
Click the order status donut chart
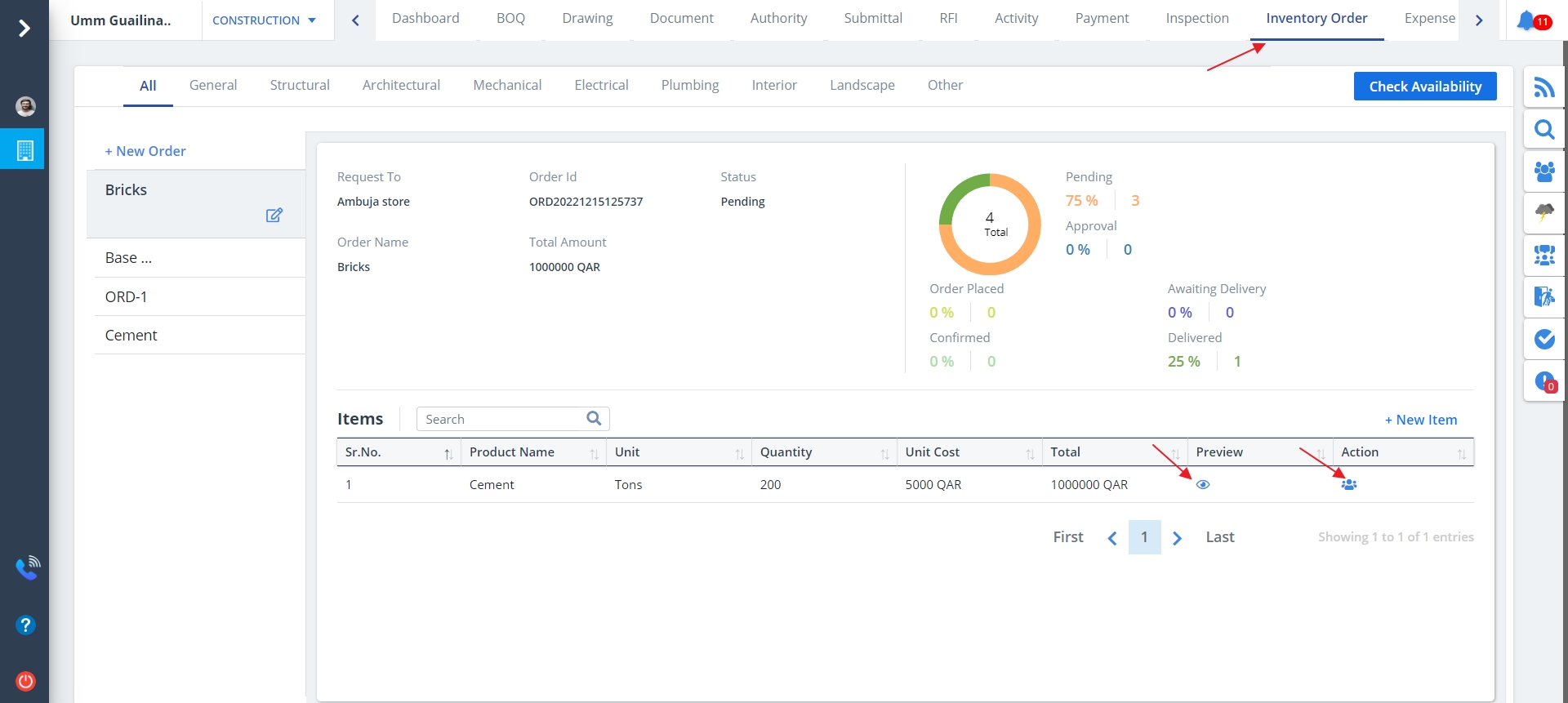click(989, 225)
